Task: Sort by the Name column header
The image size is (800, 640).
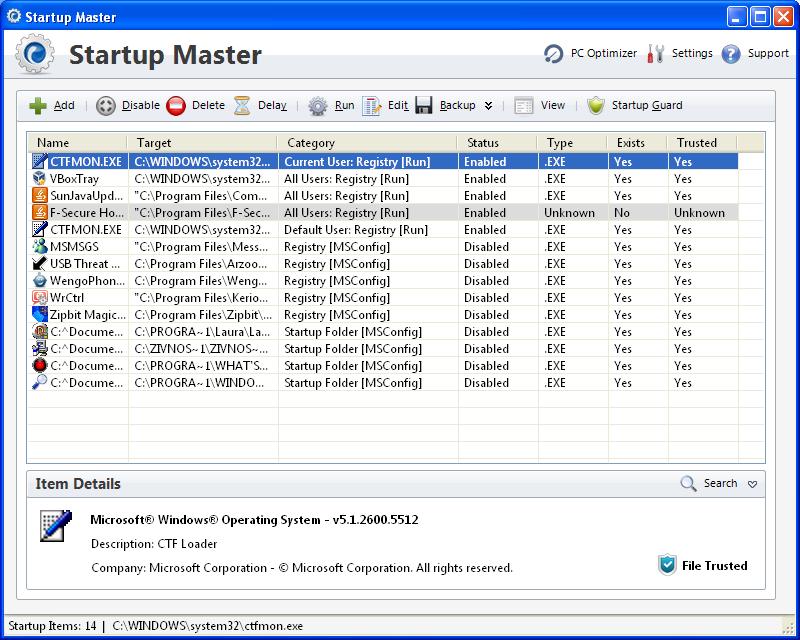Action: click(x=77, y=143)
